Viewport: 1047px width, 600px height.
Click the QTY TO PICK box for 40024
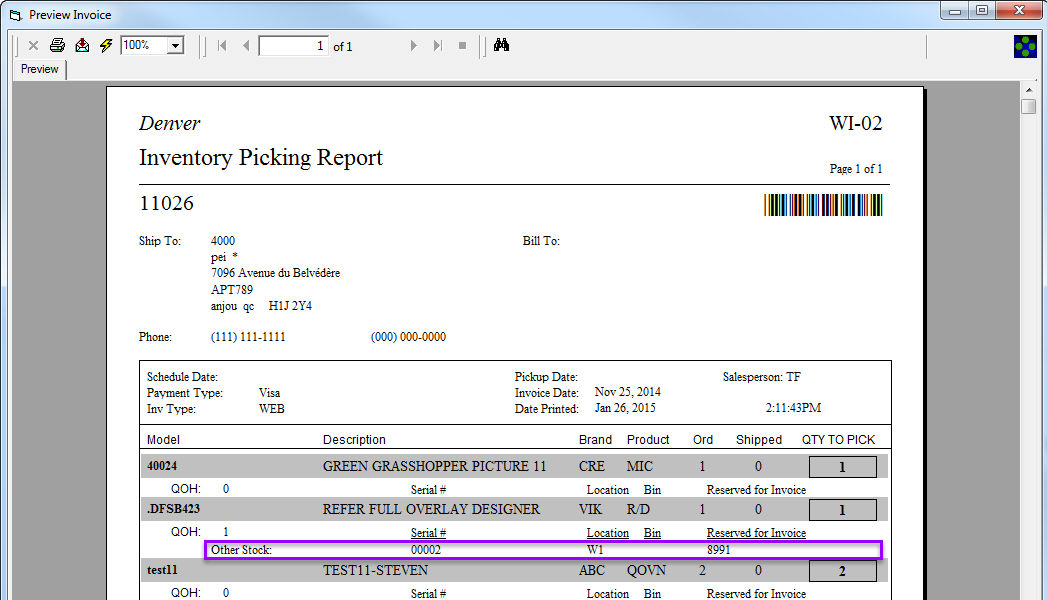843,467
